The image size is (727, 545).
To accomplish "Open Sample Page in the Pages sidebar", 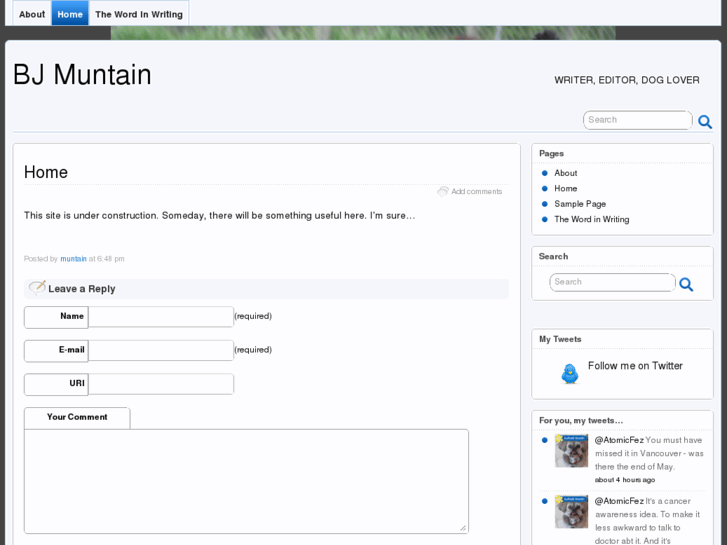I will 580,204.
